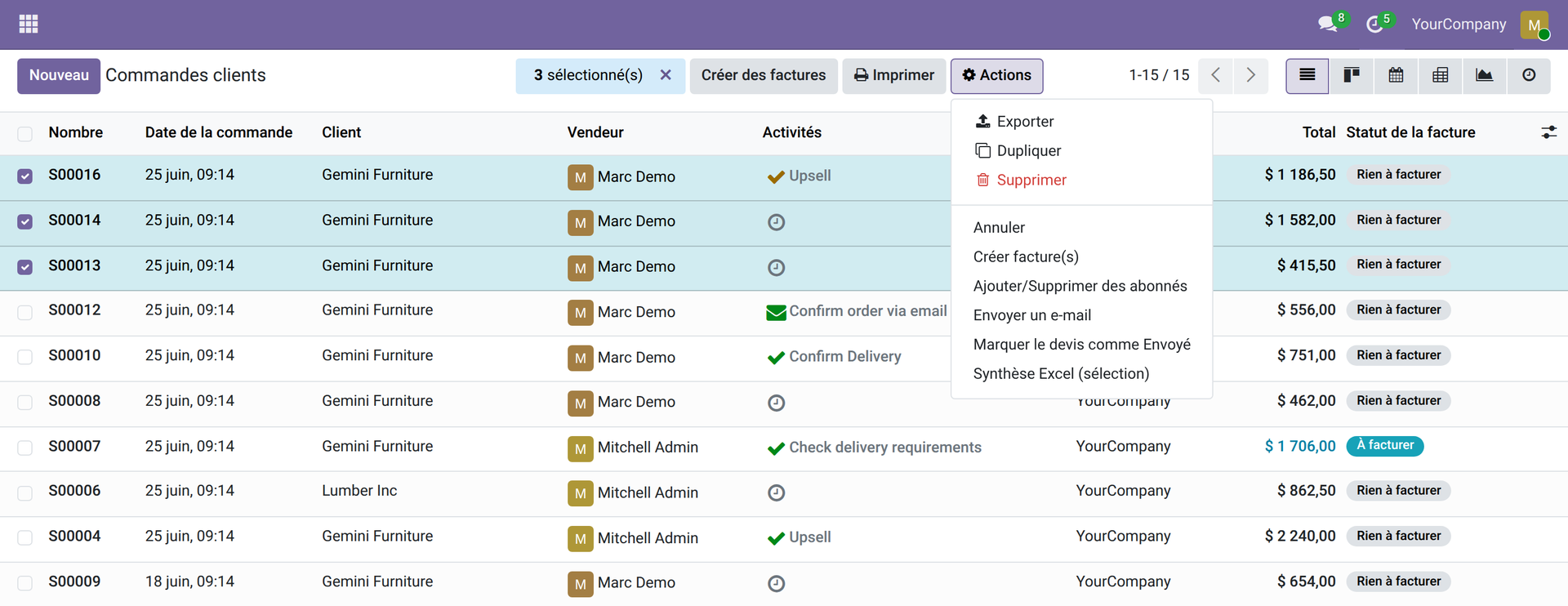Open Confirm order via email activity

pos(857,311)
